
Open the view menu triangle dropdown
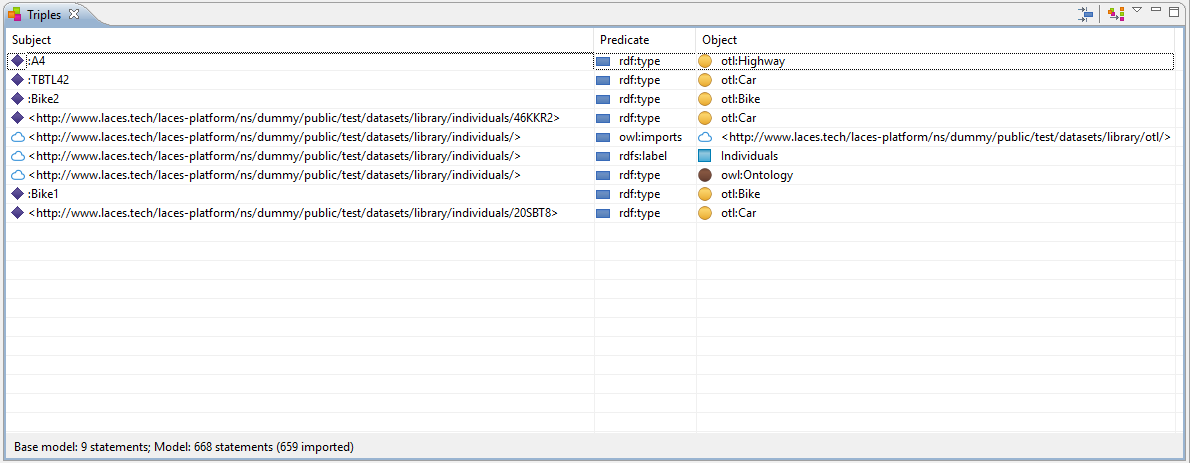pos(1137,10)
